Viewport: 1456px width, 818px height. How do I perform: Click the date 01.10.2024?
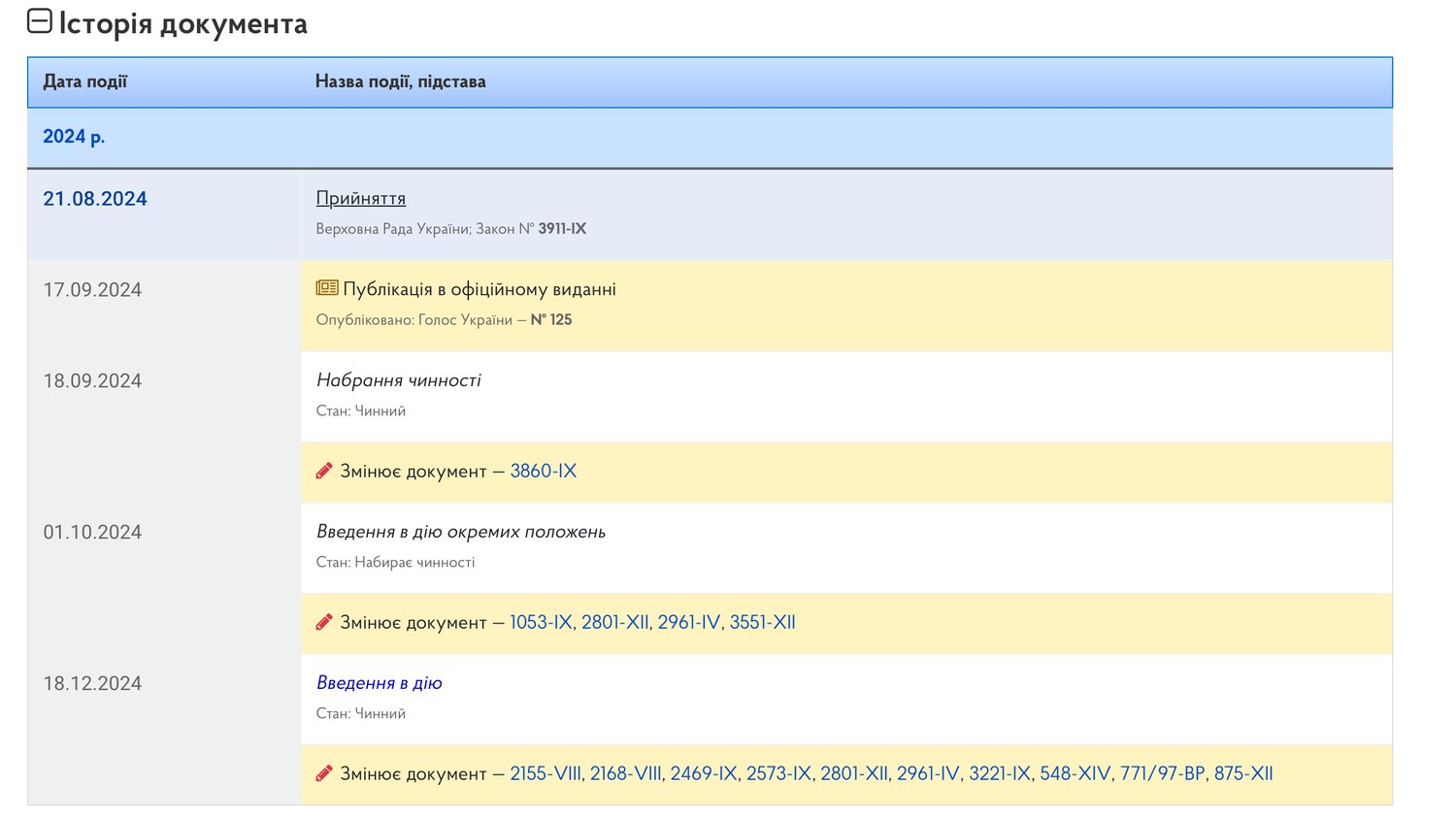click(x=92, y=533)
